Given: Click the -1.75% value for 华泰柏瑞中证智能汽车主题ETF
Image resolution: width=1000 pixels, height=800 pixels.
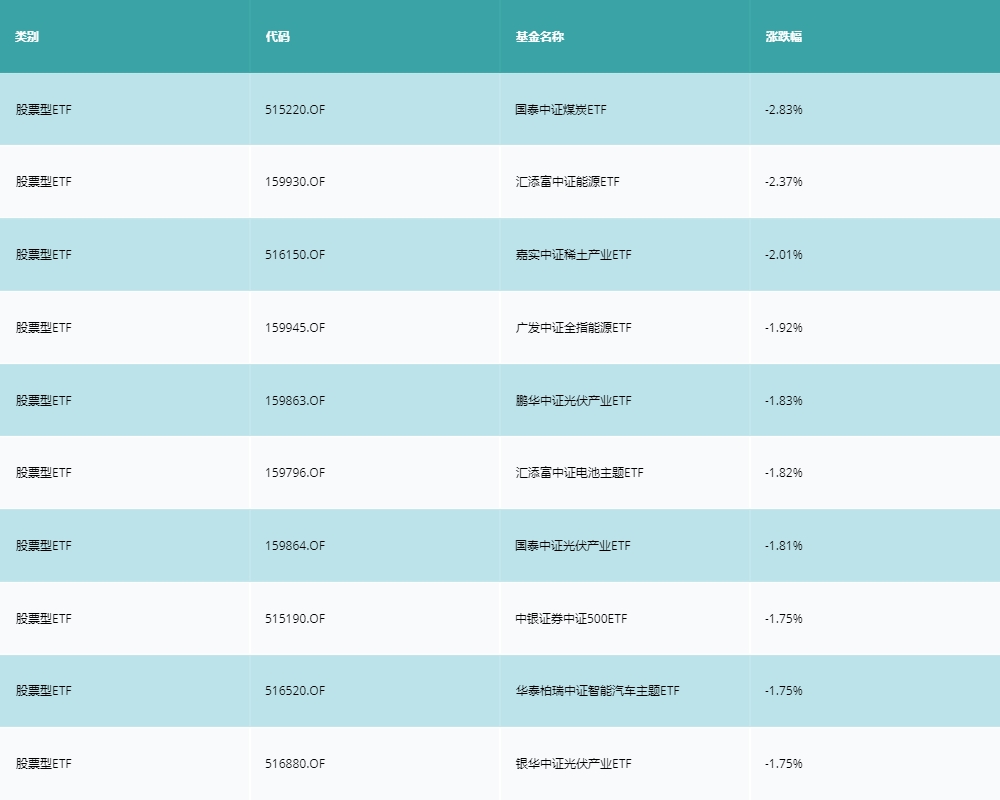Looking at the screenshot, I should 784,691.
